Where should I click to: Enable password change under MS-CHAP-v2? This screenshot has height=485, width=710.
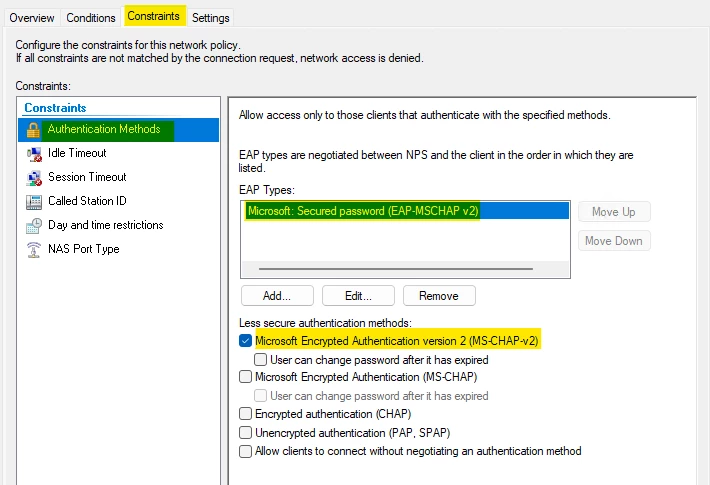[x=260, y=360]
